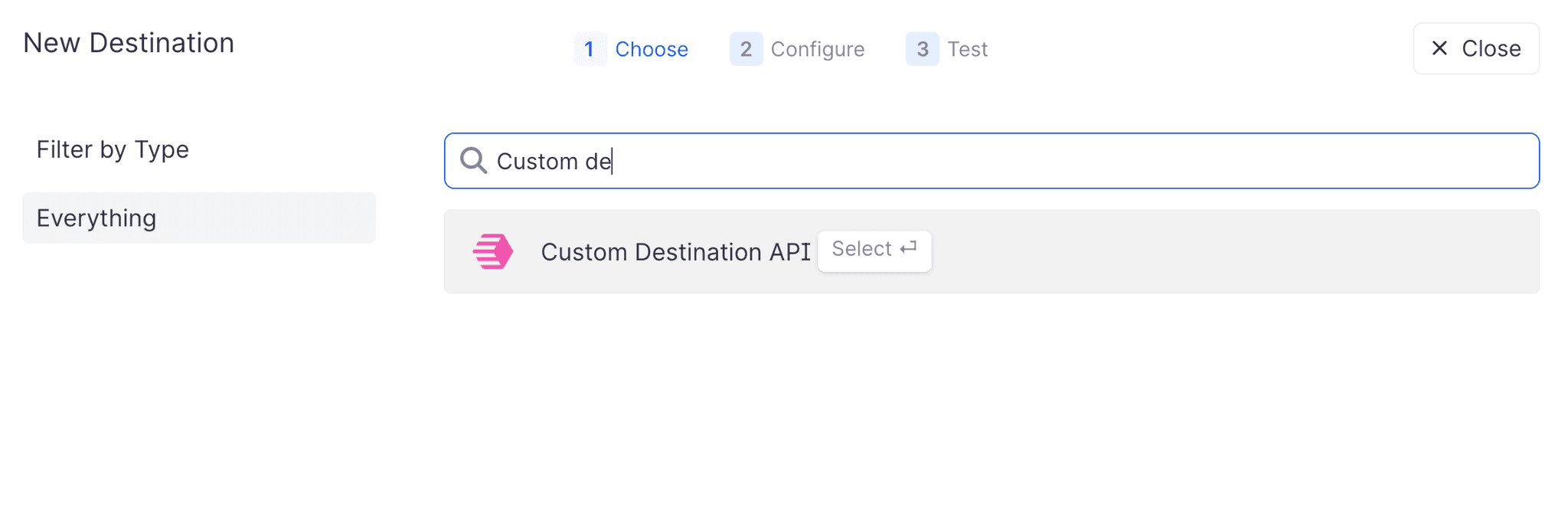Open the Test step

[x=969, y=49]
